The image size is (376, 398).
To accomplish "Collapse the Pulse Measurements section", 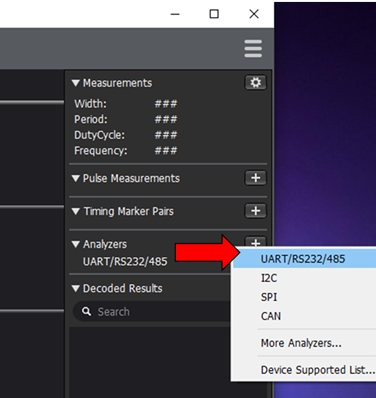I will tap(76, 178).
